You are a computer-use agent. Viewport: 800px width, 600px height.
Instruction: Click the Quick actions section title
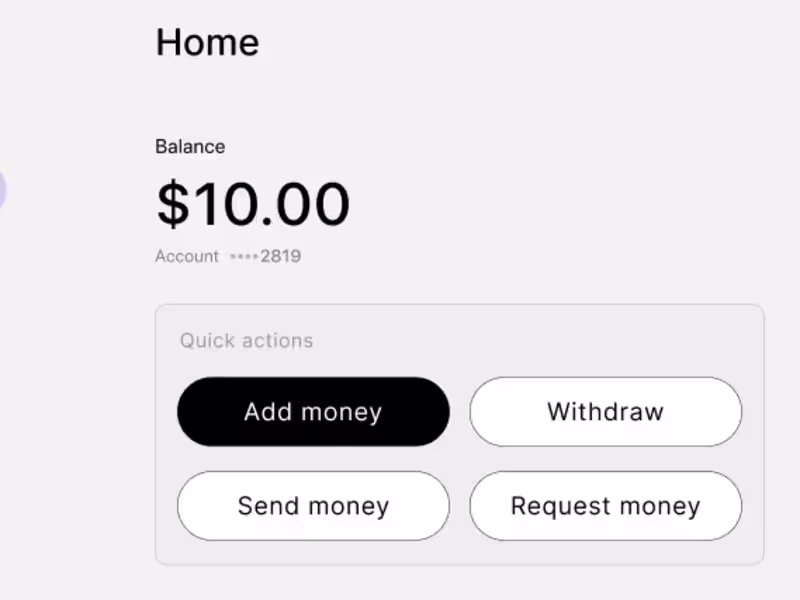[x=246, y=340]
